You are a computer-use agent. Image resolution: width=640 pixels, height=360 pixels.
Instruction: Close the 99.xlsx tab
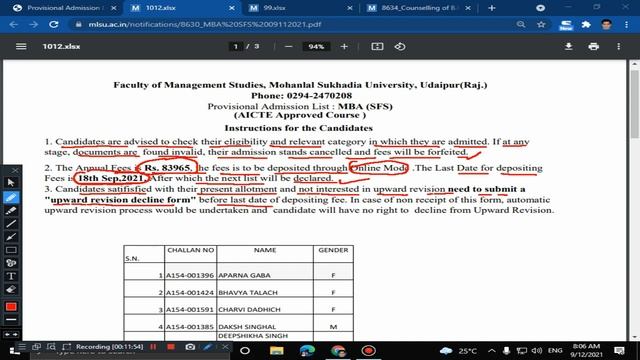click(350, 8)
